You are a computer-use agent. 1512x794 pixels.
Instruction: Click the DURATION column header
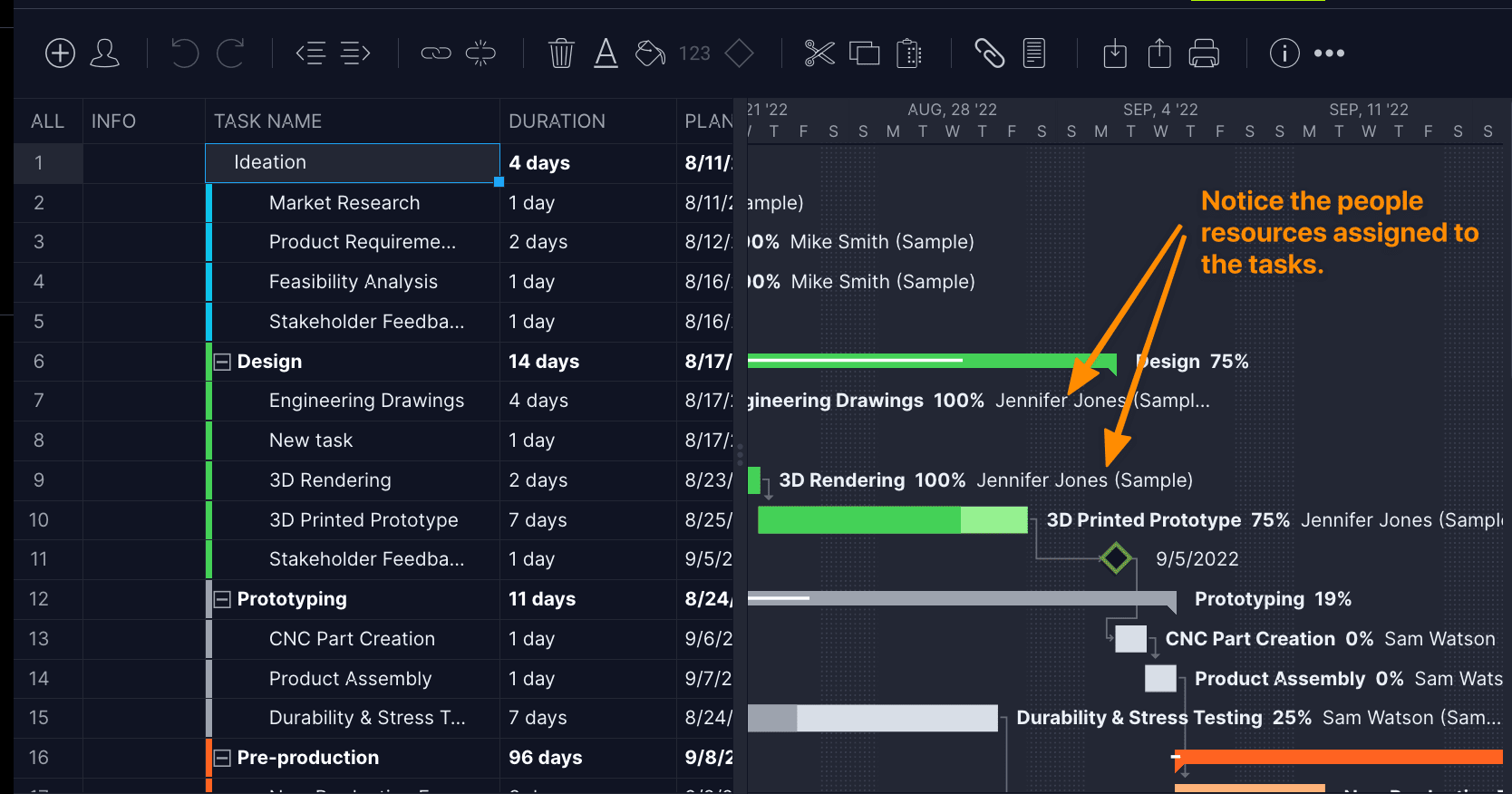[557, 121]
